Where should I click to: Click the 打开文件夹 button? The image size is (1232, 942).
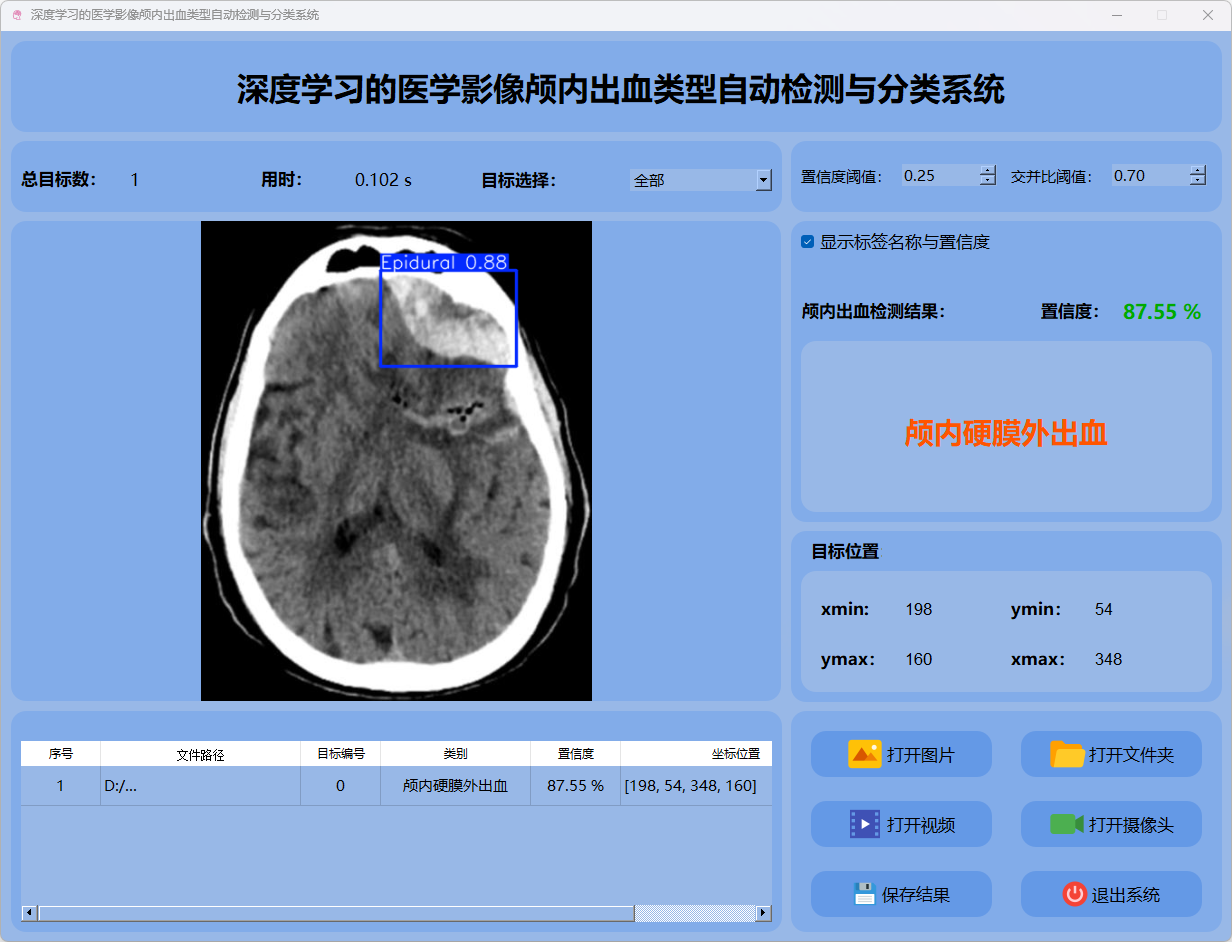[1111, 754]
